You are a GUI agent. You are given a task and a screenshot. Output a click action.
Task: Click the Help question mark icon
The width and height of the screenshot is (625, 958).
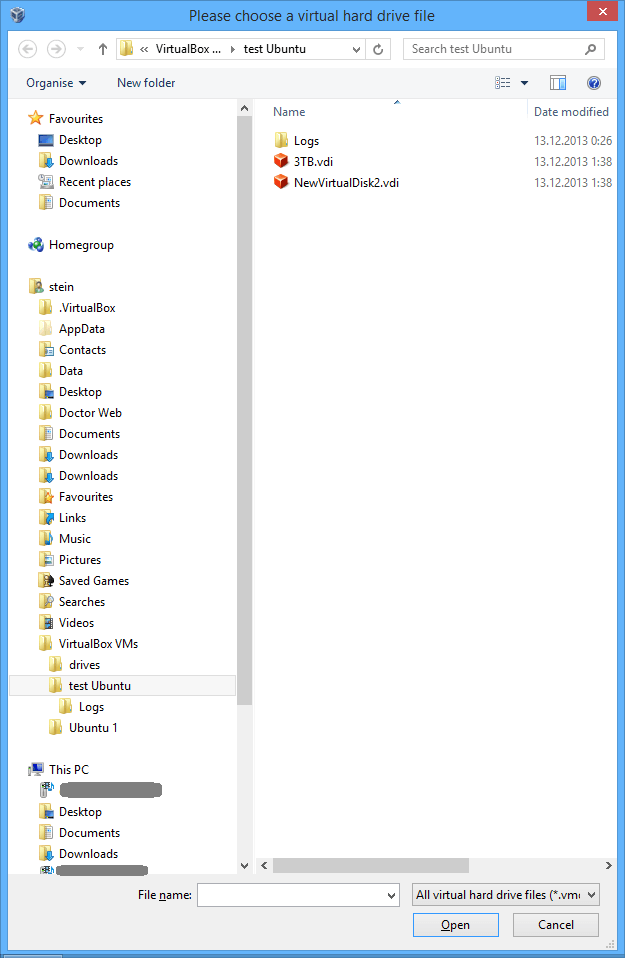pyautogui.click(x=594, y=83)
